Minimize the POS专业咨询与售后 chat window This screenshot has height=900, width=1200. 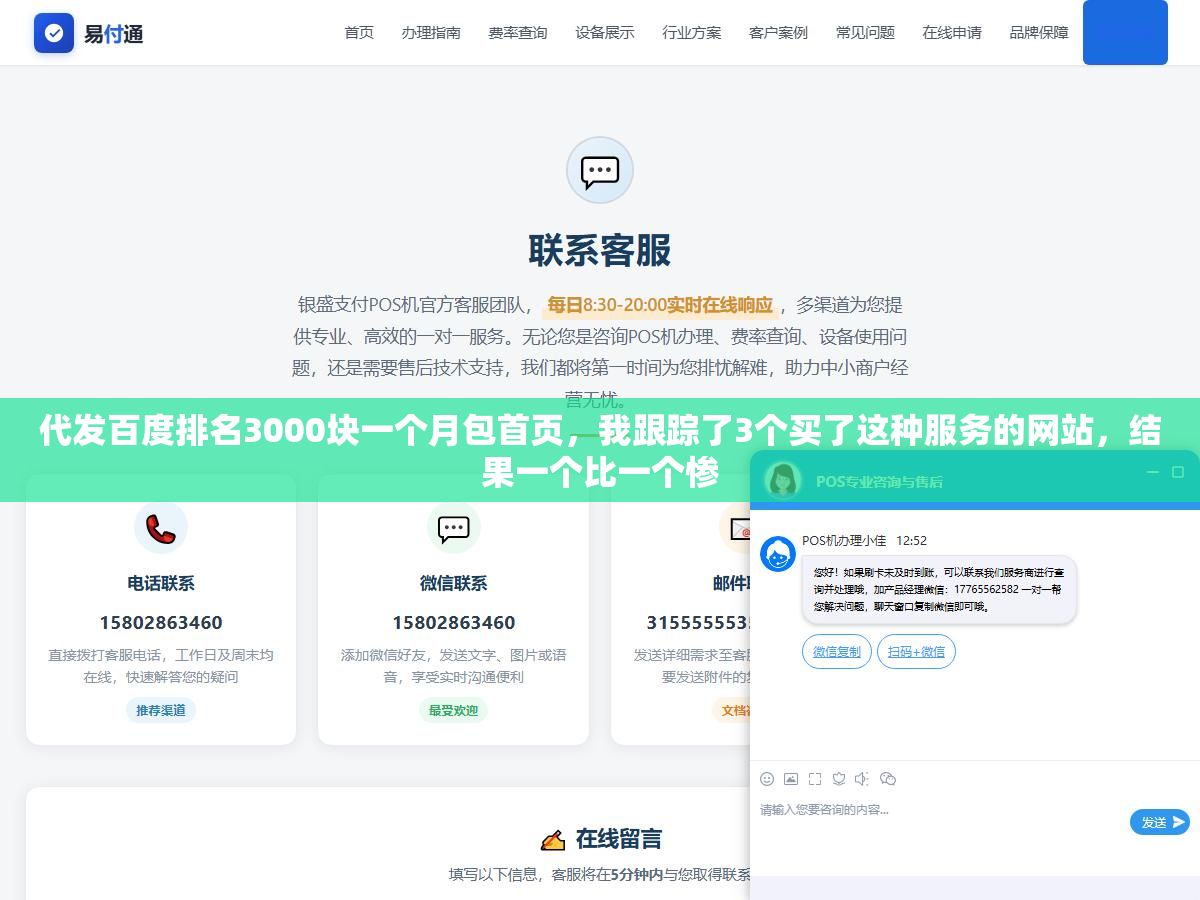(1152, 472)
